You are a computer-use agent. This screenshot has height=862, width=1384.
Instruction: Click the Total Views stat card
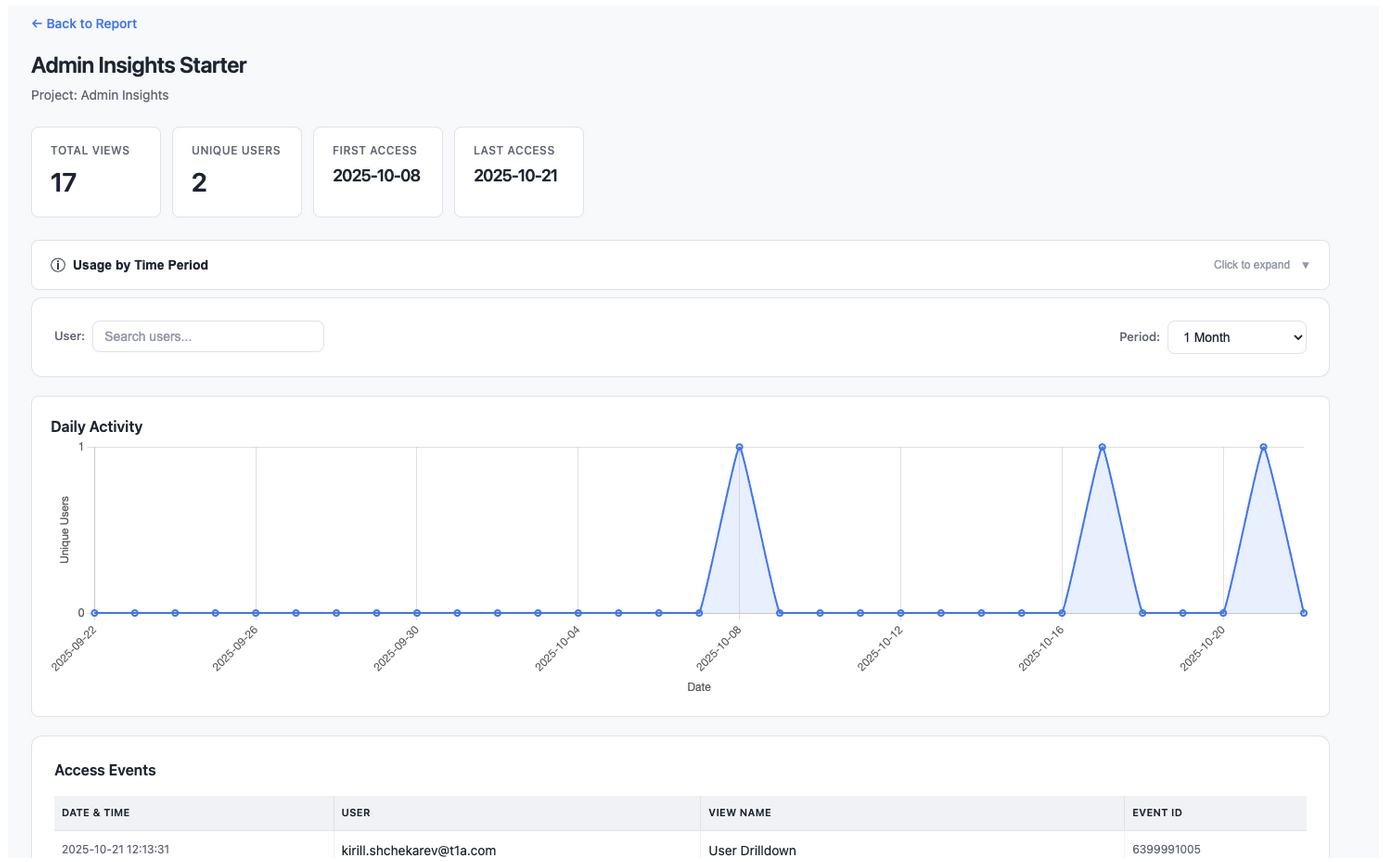pos(96,172)
